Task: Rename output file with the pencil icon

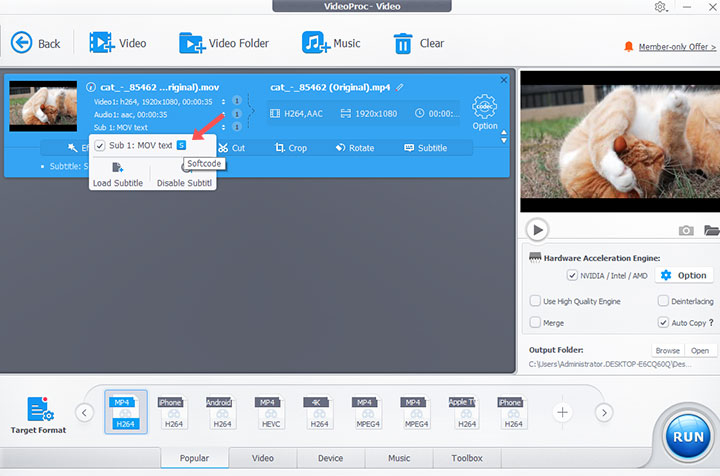Action: [x=399, y=87]
